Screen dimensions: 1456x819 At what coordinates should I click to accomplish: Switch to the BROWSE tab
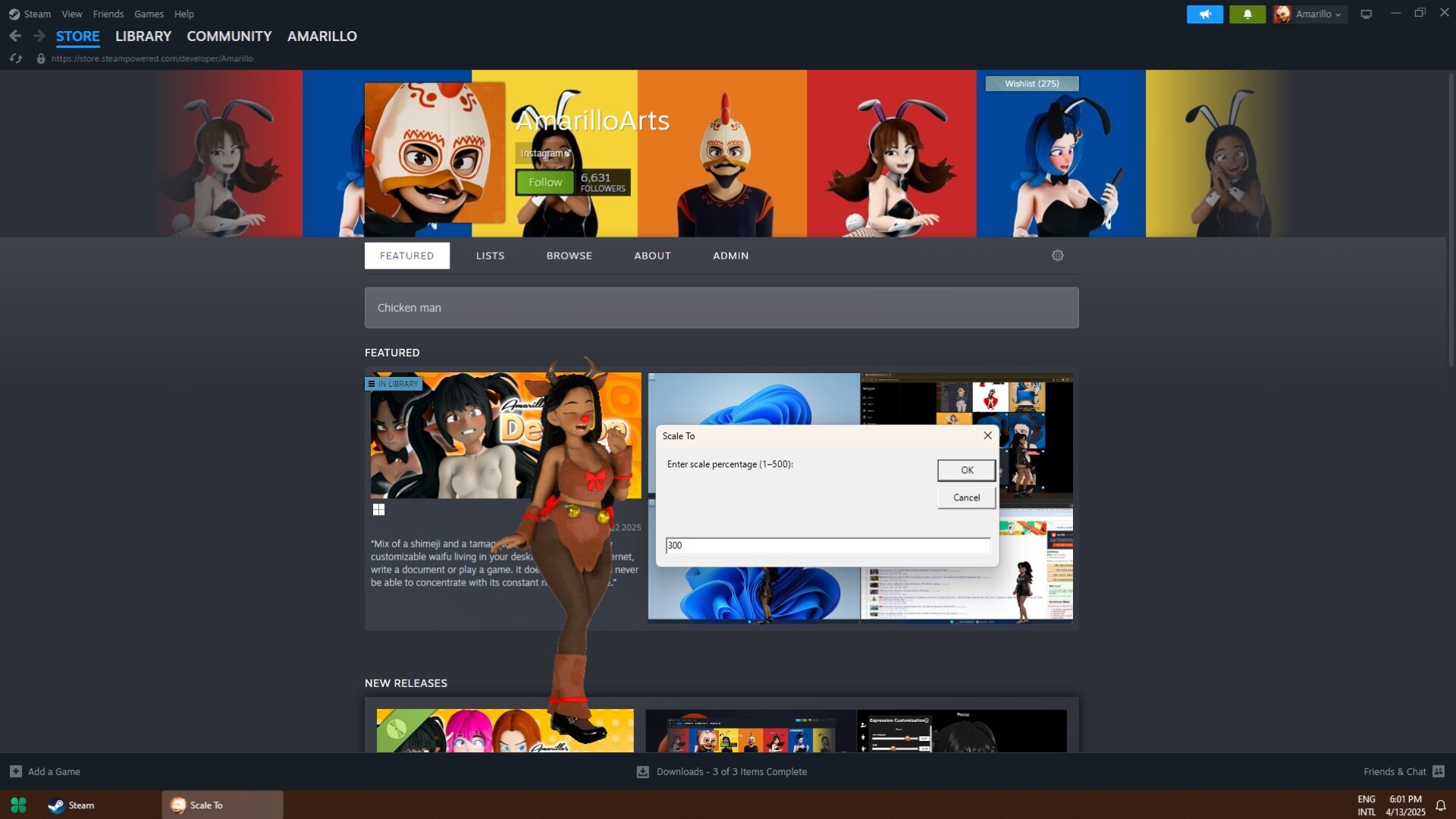569,256
